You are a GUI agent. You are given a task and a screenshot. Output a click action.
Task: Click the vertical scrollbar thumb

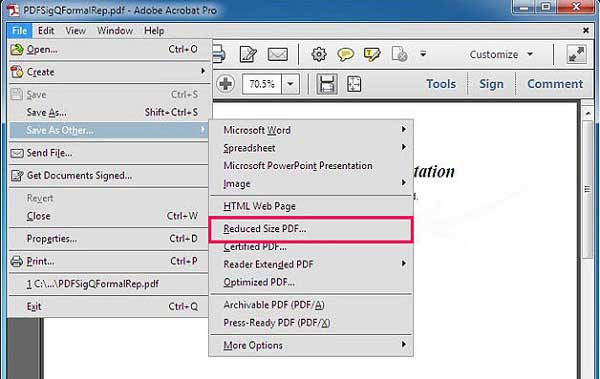click(x=588, y=190)
